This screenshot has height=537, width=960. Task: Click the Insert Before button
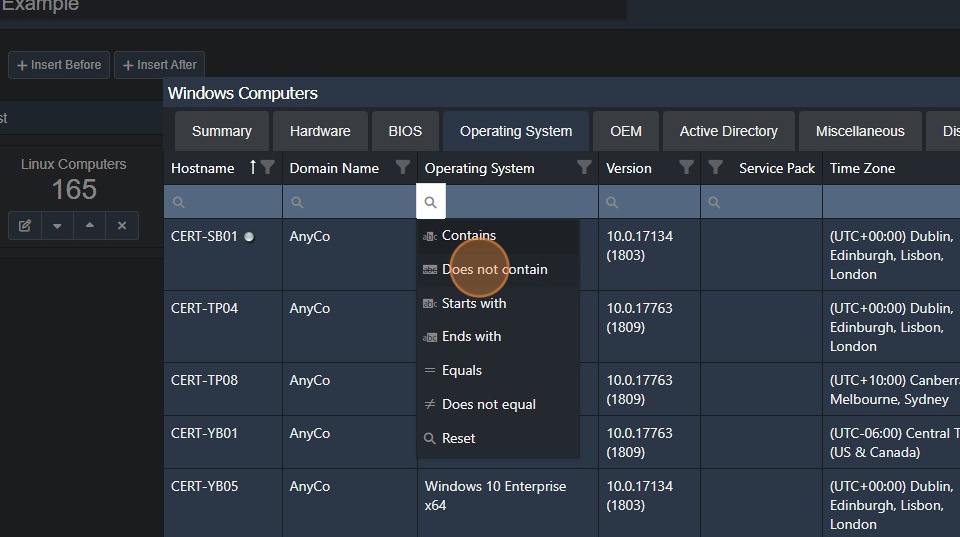59,65
